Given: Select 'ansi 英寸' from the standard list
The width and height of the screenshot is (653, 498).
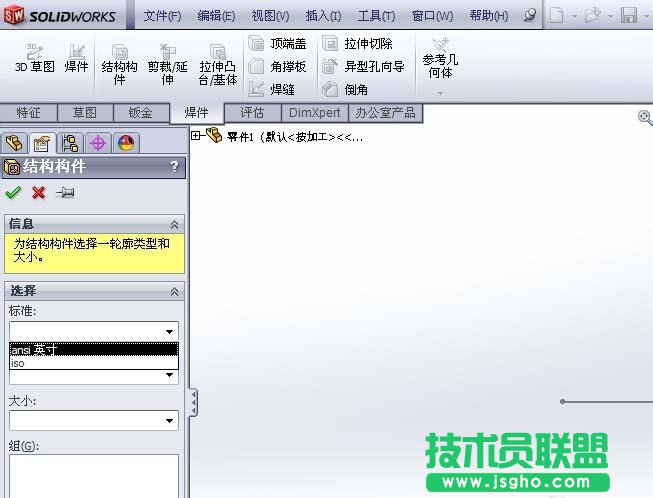Looking at the screenshot, I should [x=94, y=350].
